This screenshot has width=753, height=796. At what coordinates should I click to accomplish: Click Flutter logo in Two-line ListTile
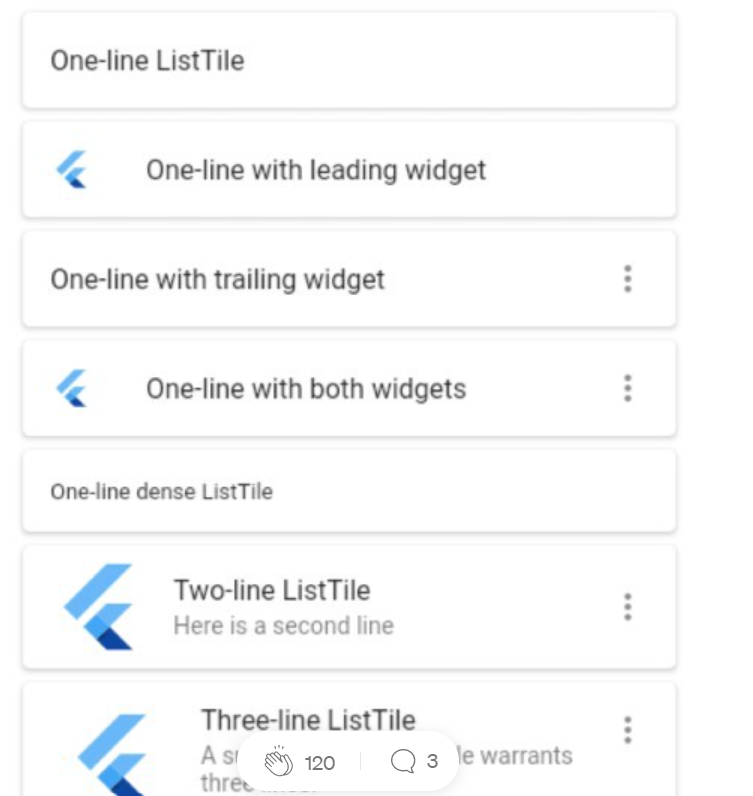pos(98,607)
